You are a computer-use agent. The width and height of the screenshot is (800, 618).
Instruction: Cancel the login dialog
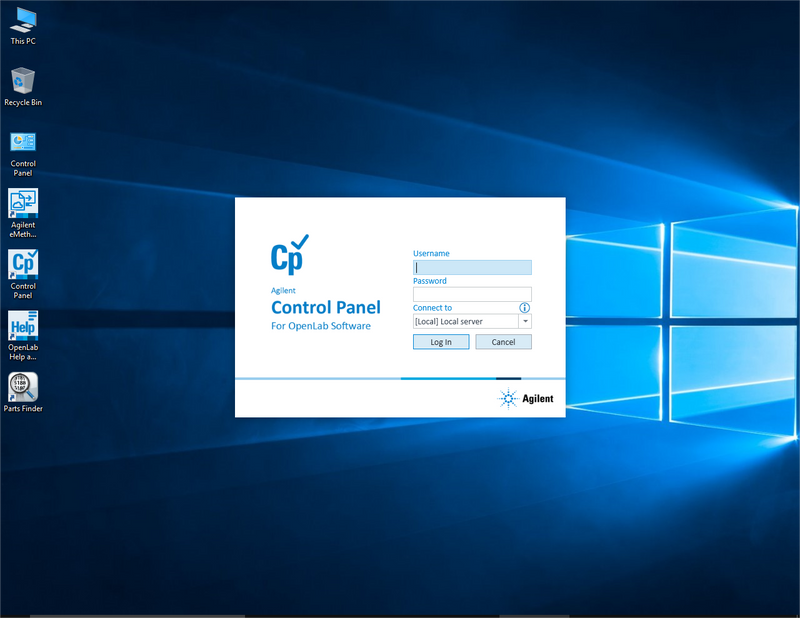pos(503,342)
